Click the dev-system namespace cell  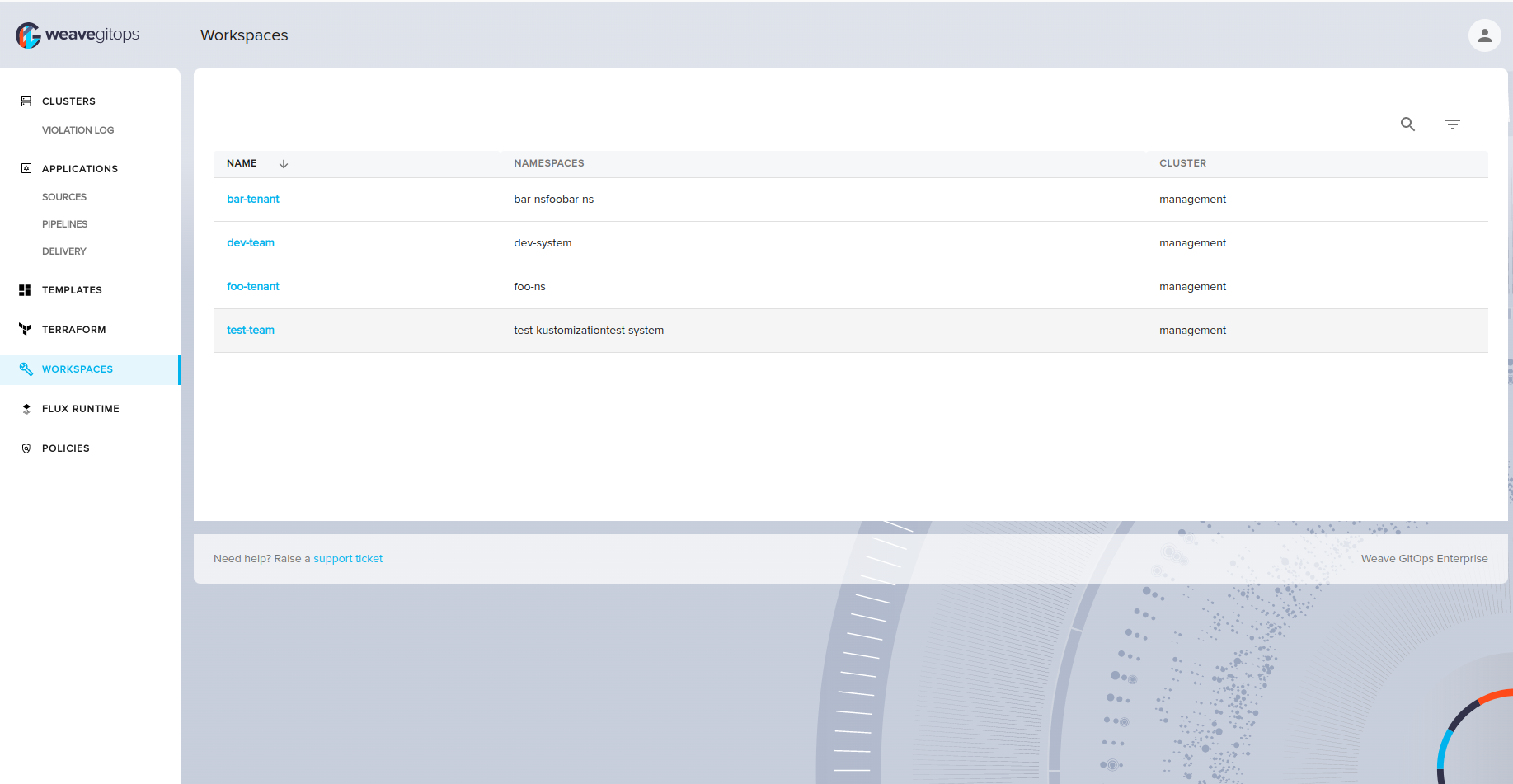(x=543, y=243)
